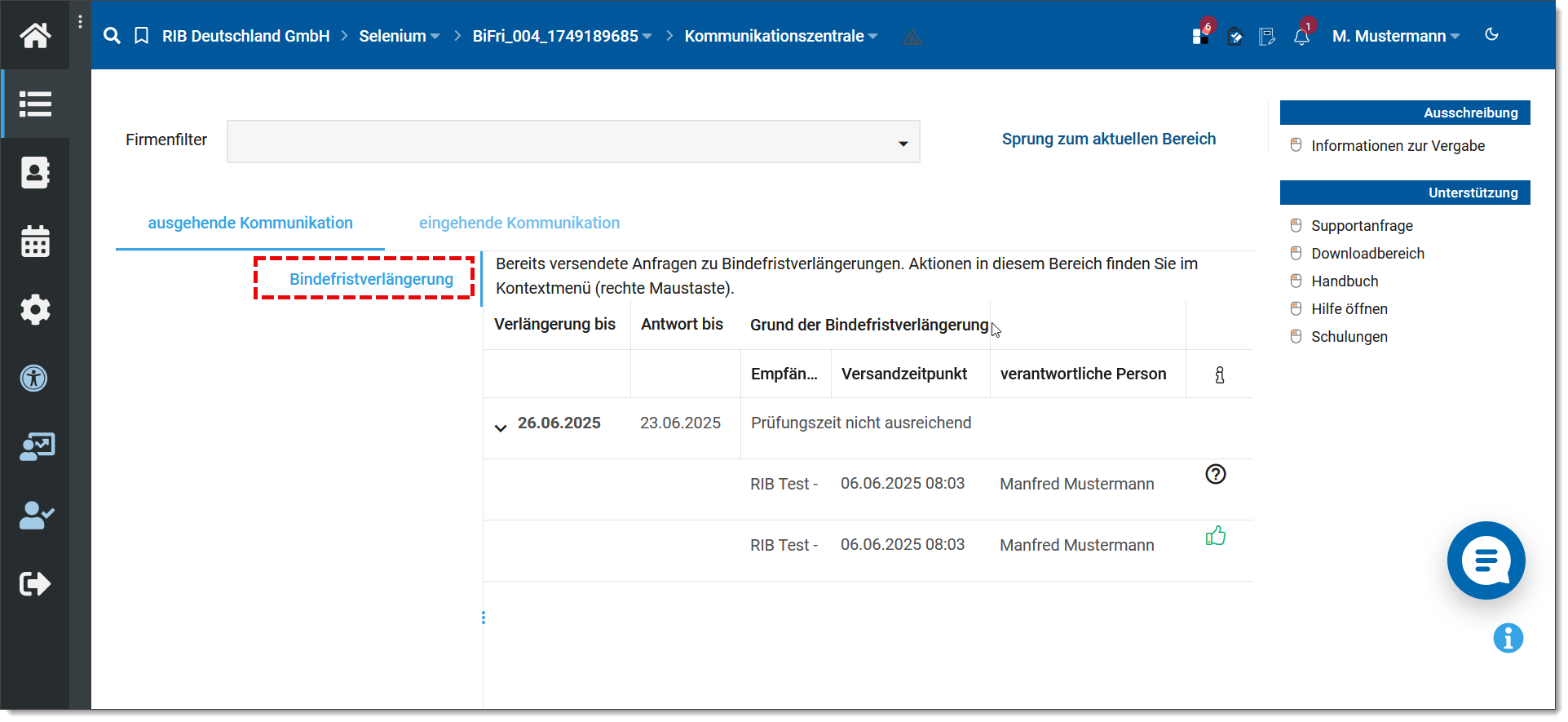1568x722 pixels.
Task: Open the chat support bubble
Action: pyautogui.click(x=1485, y=561)
